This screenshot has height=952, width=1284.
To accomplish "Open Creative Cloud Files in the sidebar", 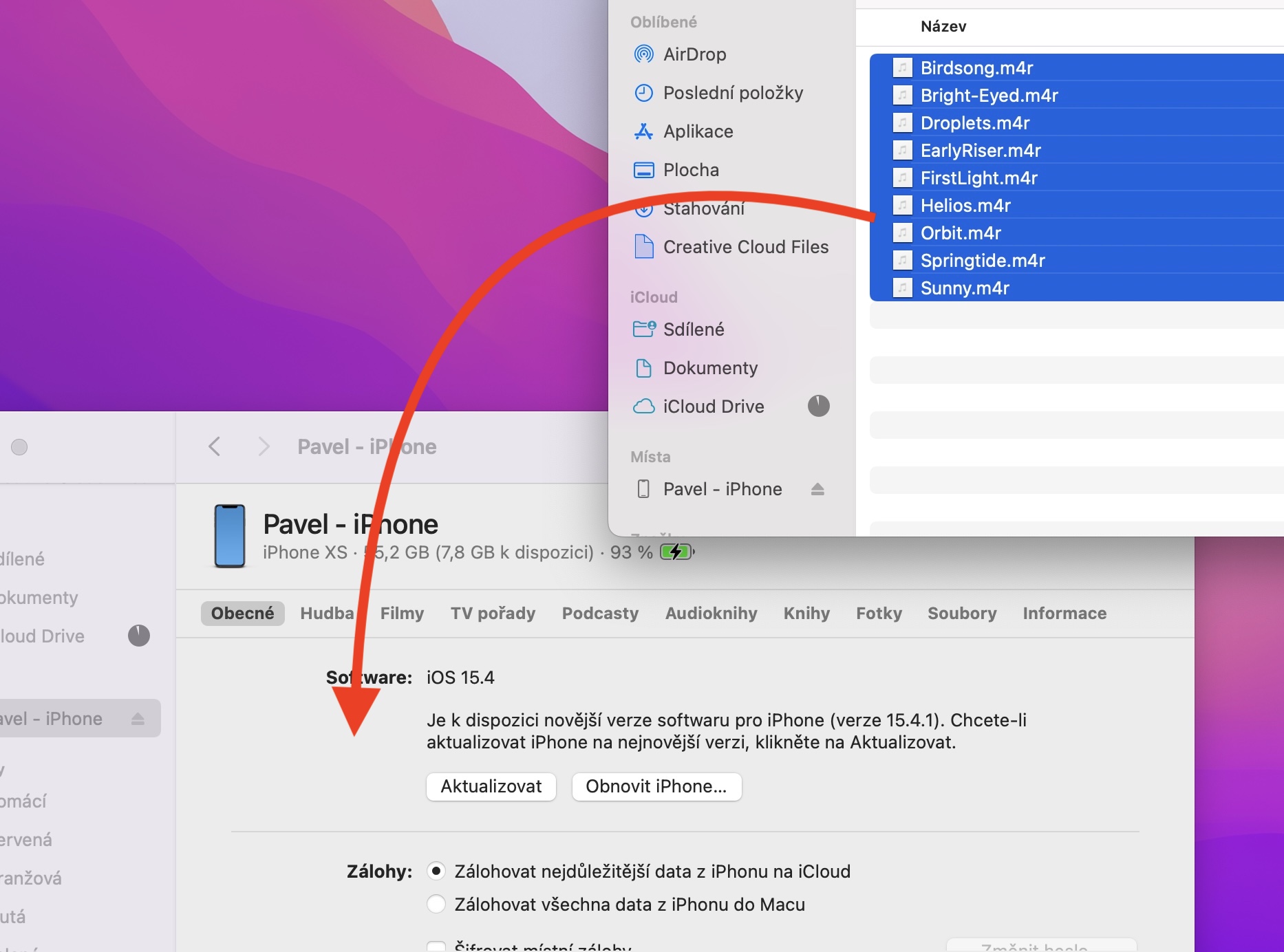I will coord(746,247).
